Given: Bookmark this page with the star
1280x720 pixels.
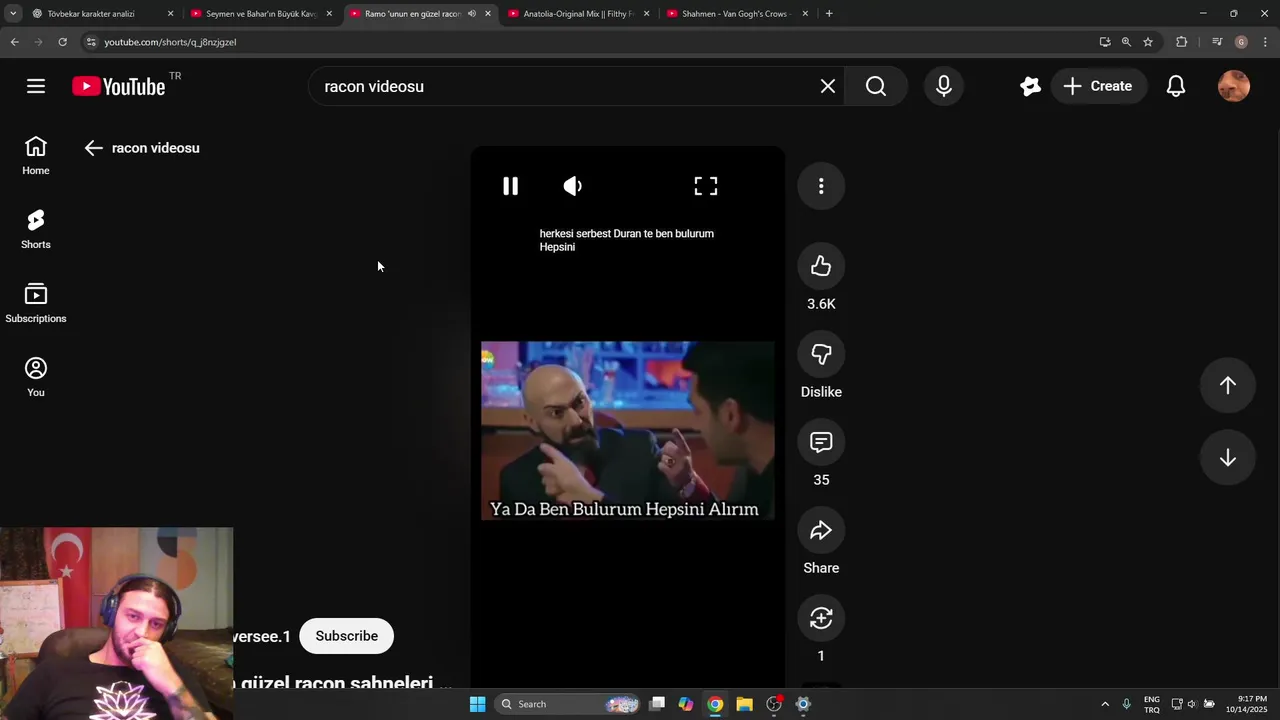Looking at the screenshot, I should [x=1148, y=42].
